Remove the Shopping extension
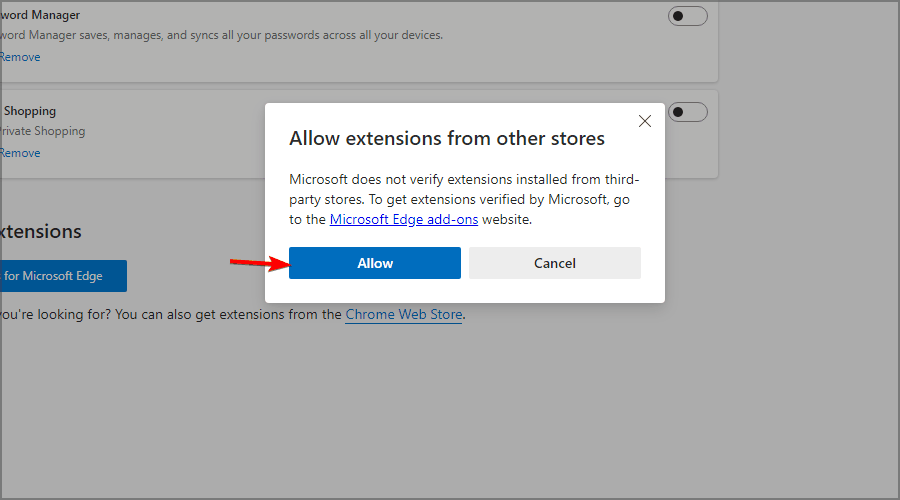Image resolution: width=900 pixels, height=500 pixels. [x=20, y=153]
